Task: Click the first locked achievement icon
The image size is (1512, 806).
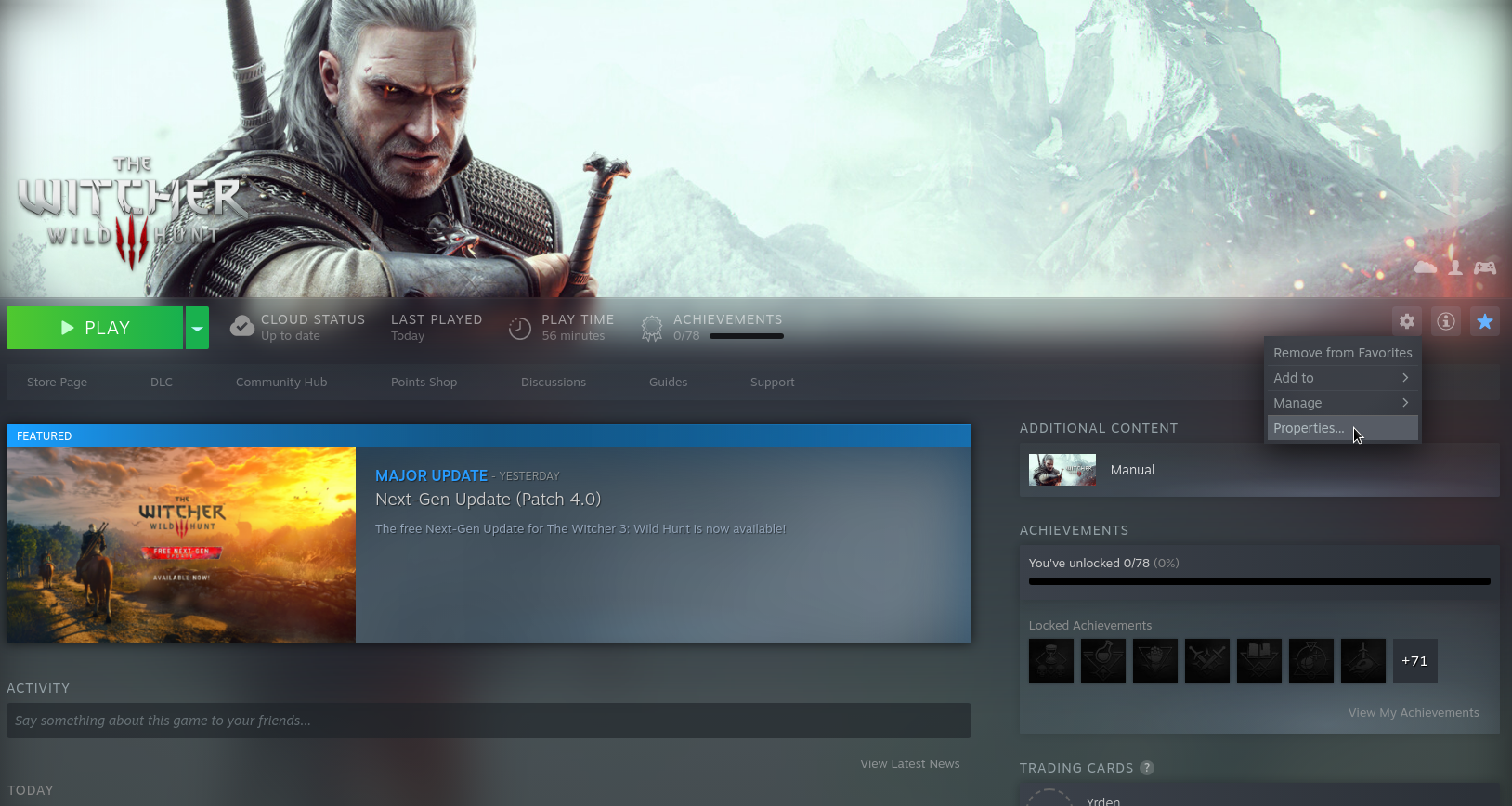Action: click(x=1051, y=661)
